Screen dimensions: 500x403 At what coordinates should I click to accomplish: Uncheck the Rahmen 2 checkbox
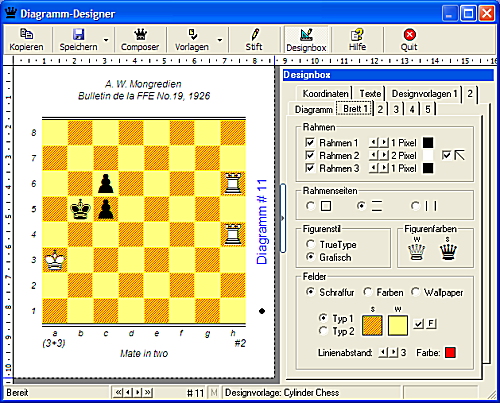click(x=310, y=155)
